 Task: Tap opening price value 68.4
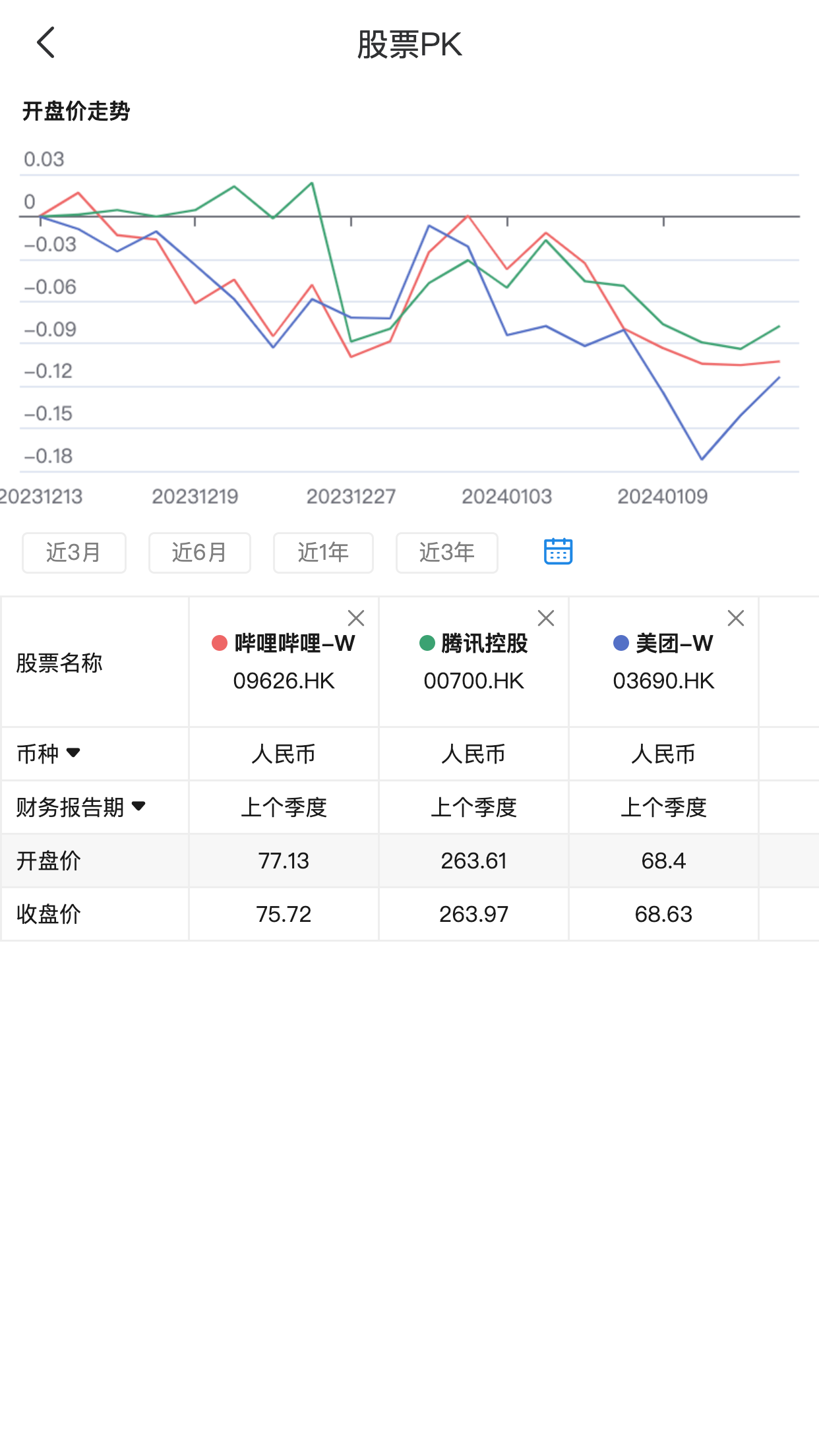(664, 861)
